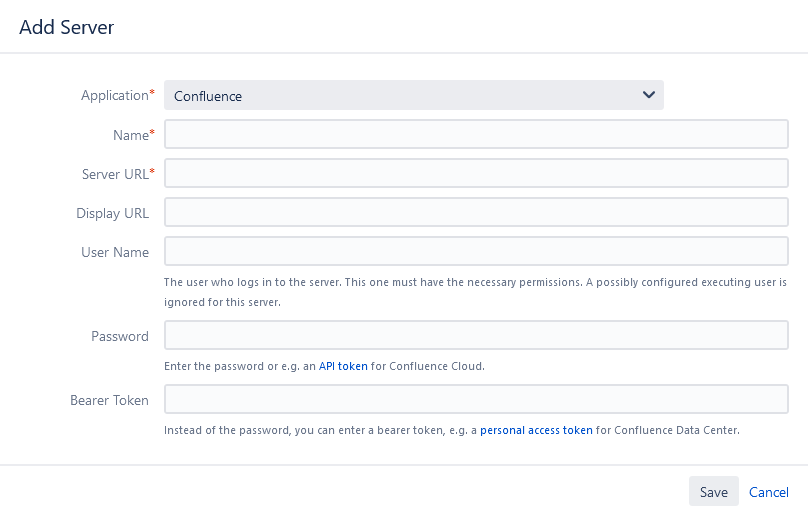Click the Display URL label

coord(112,213)
